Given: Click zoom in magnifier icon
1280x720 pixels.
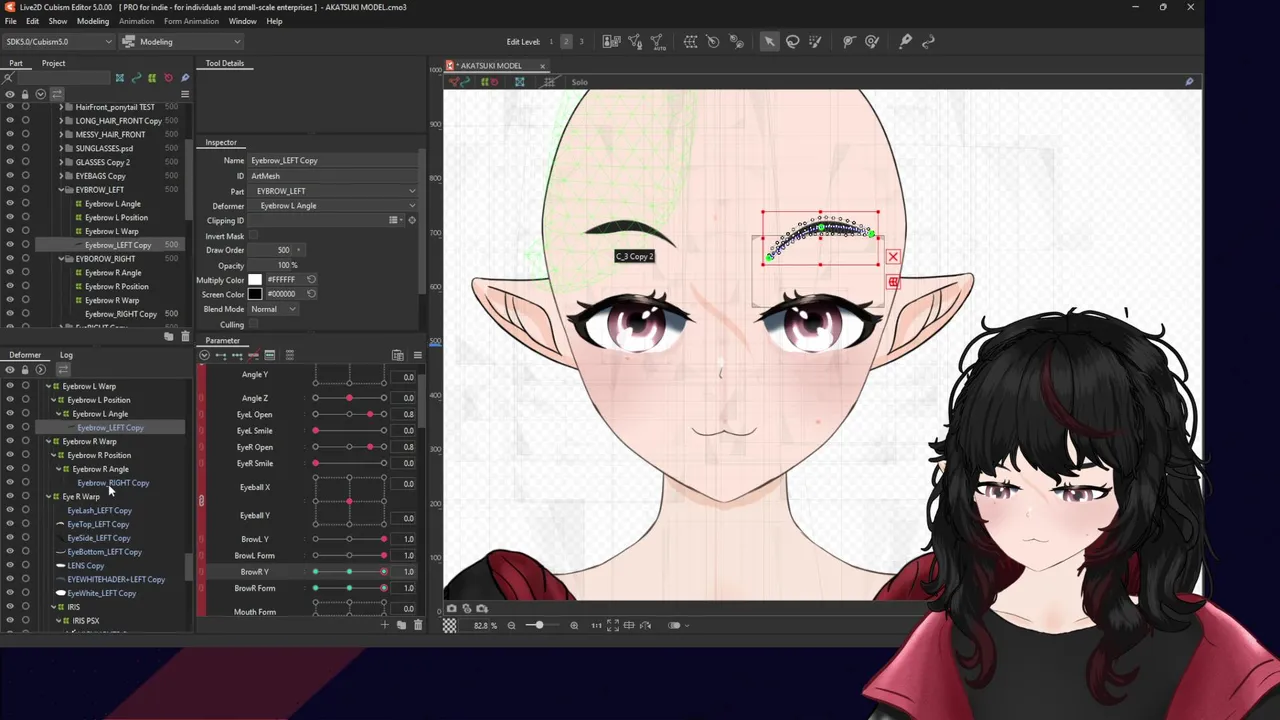Looking at the screenshot, I should 574,625.
